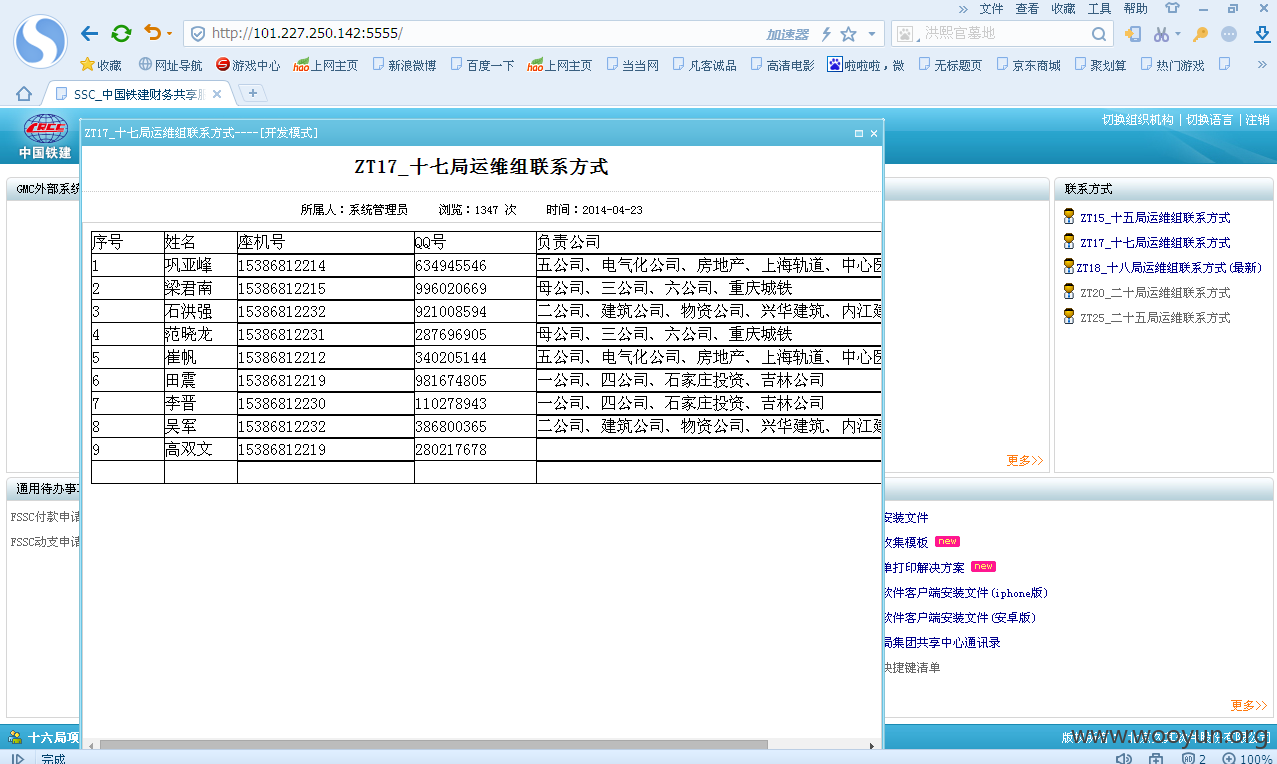Open the 收藏 menu
The width and height of the screenshot is (1277, 764).
1063,8
